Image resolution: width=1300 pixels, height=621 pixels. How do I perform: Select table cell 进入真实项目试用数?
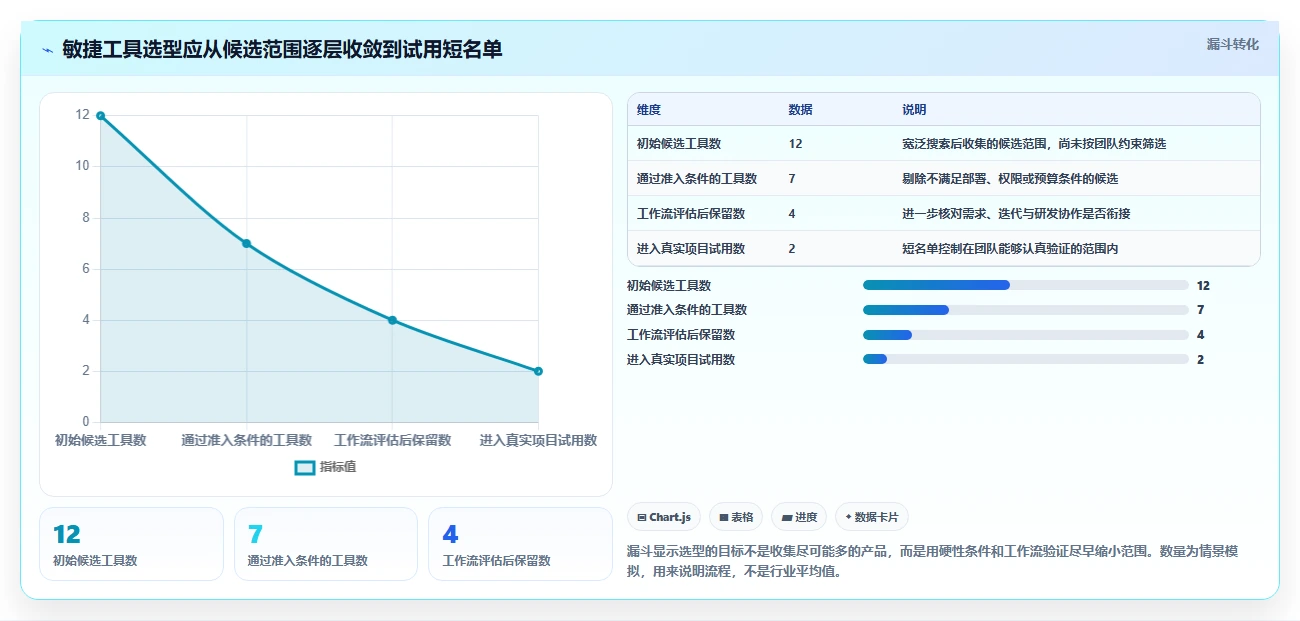click(691, 249)
